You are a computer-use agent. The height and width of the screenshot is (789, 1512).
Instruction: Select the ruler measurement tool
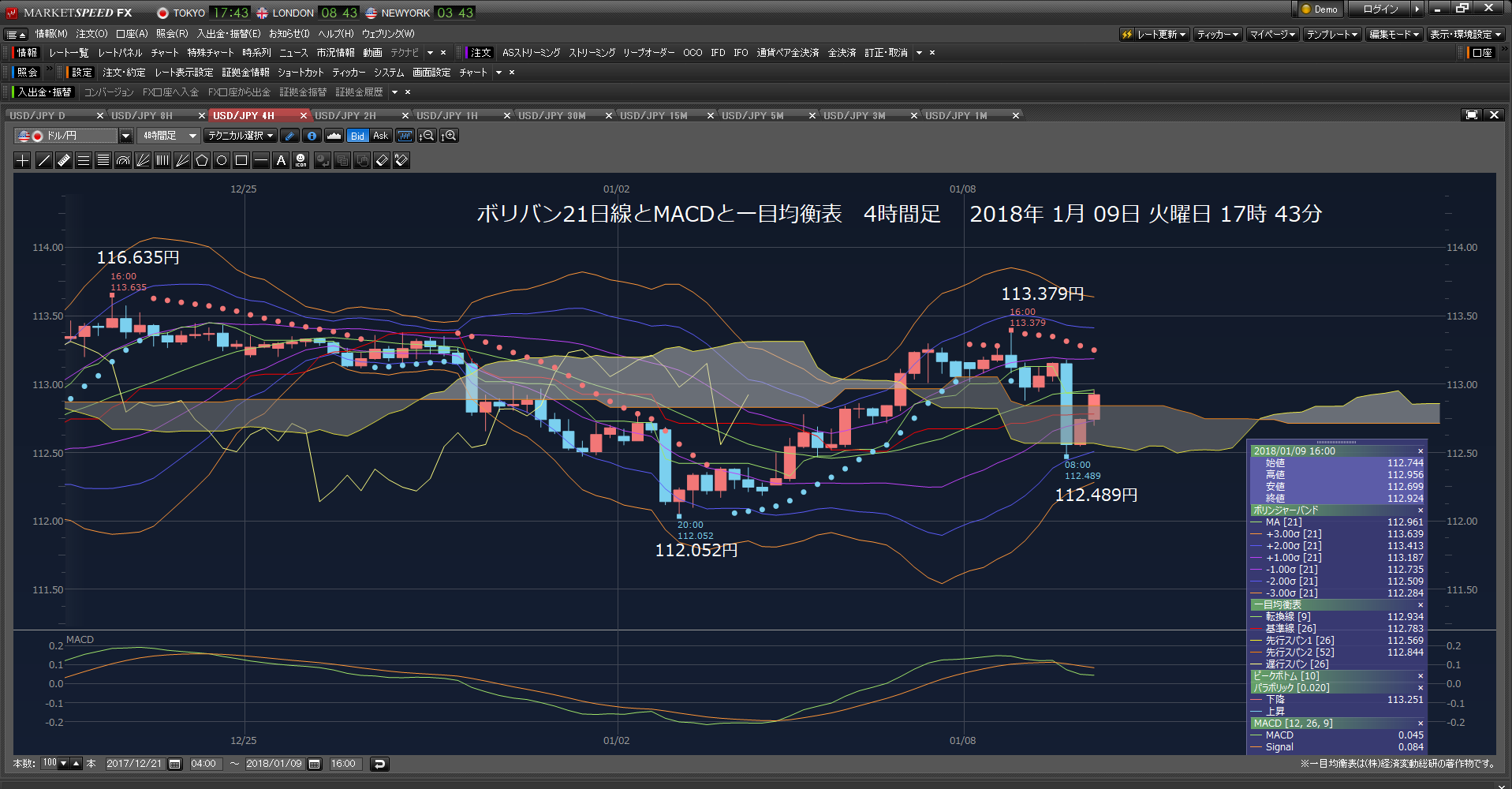click(x=63, y=160)
